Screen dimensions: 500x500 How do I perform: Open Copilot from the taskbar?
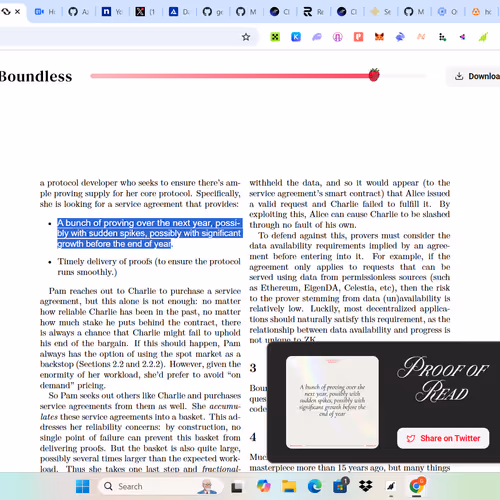coord(263,486)
